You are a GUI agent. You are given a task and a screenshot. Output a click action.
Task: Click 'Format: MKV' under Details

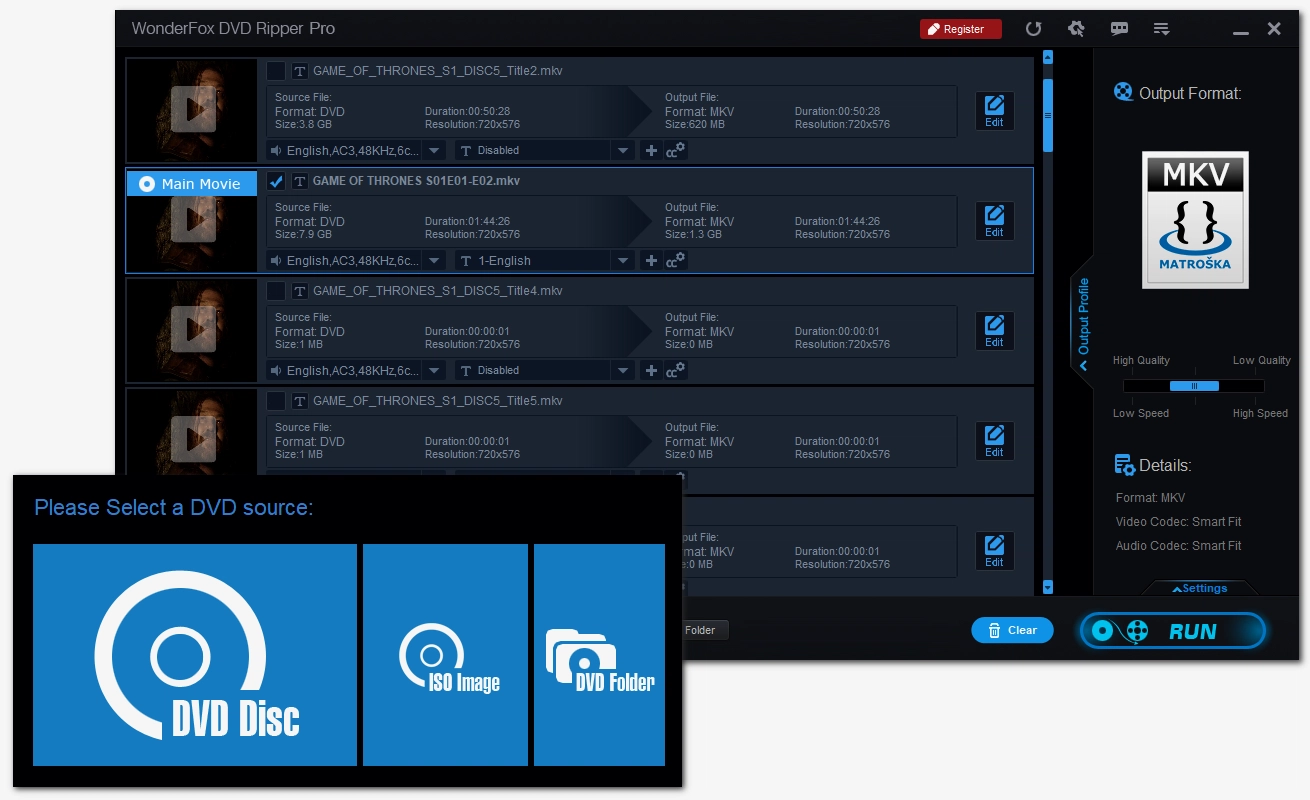(1150, 498)
